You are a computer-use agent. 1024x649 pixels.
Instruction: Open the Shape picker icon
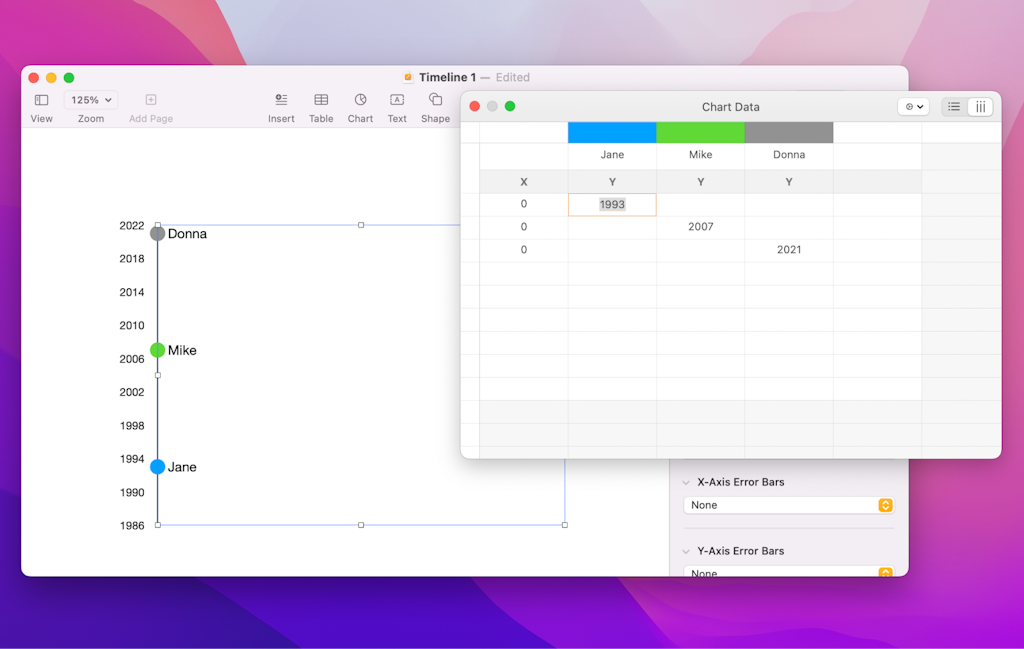[434, 101]
